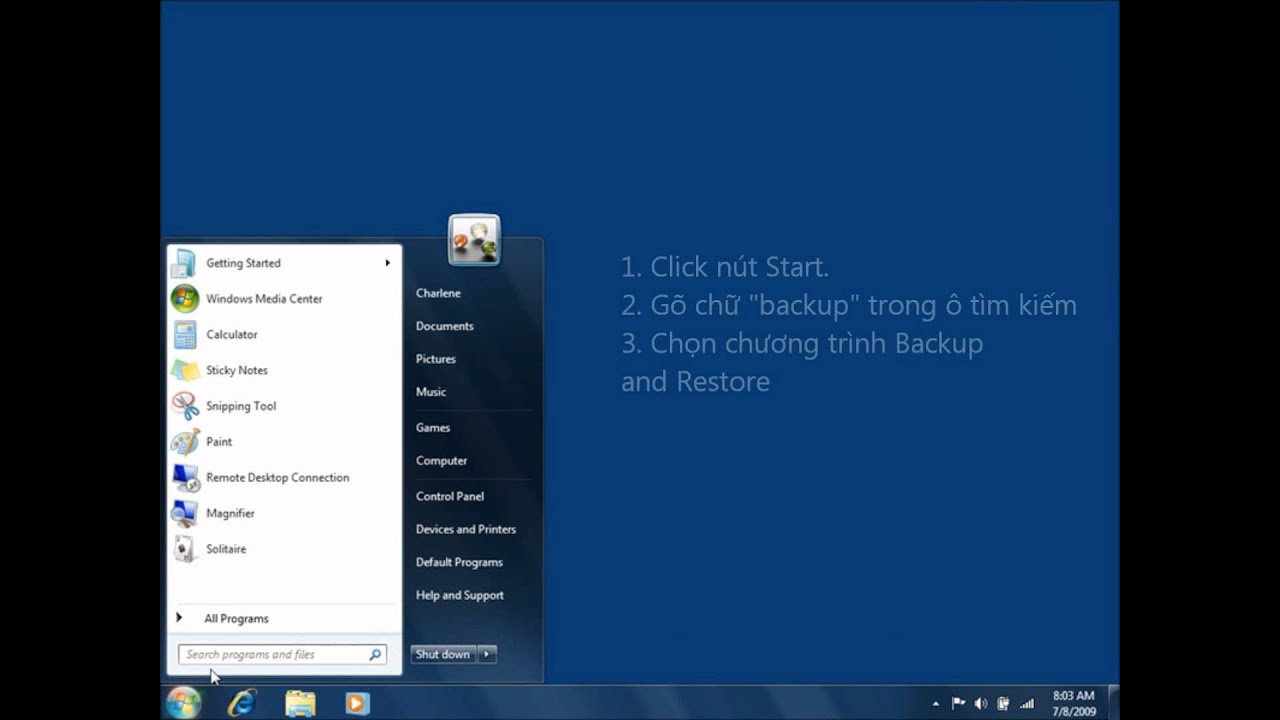Select the Remote Desktop Connection label
This screenshot has width=1280, height=720.
click(278, 478)
